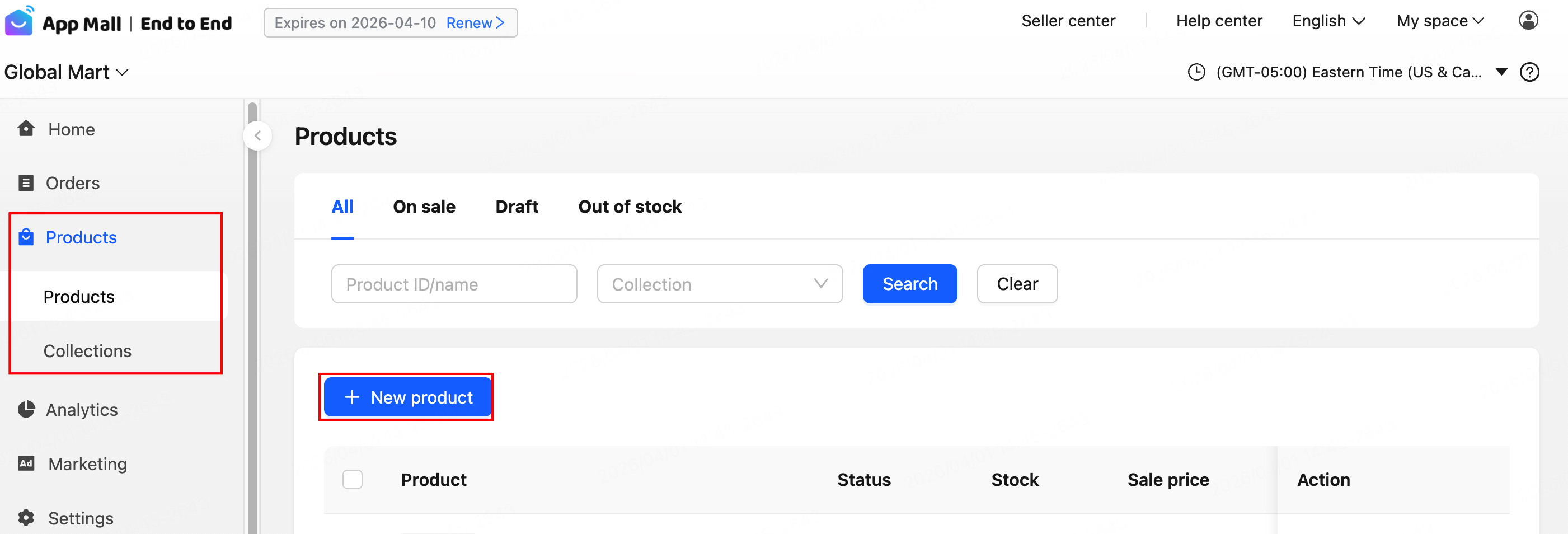This screenshot has width=1568, height=534.
Task: Click the help question mark icon
Action: coord(1529,72)
